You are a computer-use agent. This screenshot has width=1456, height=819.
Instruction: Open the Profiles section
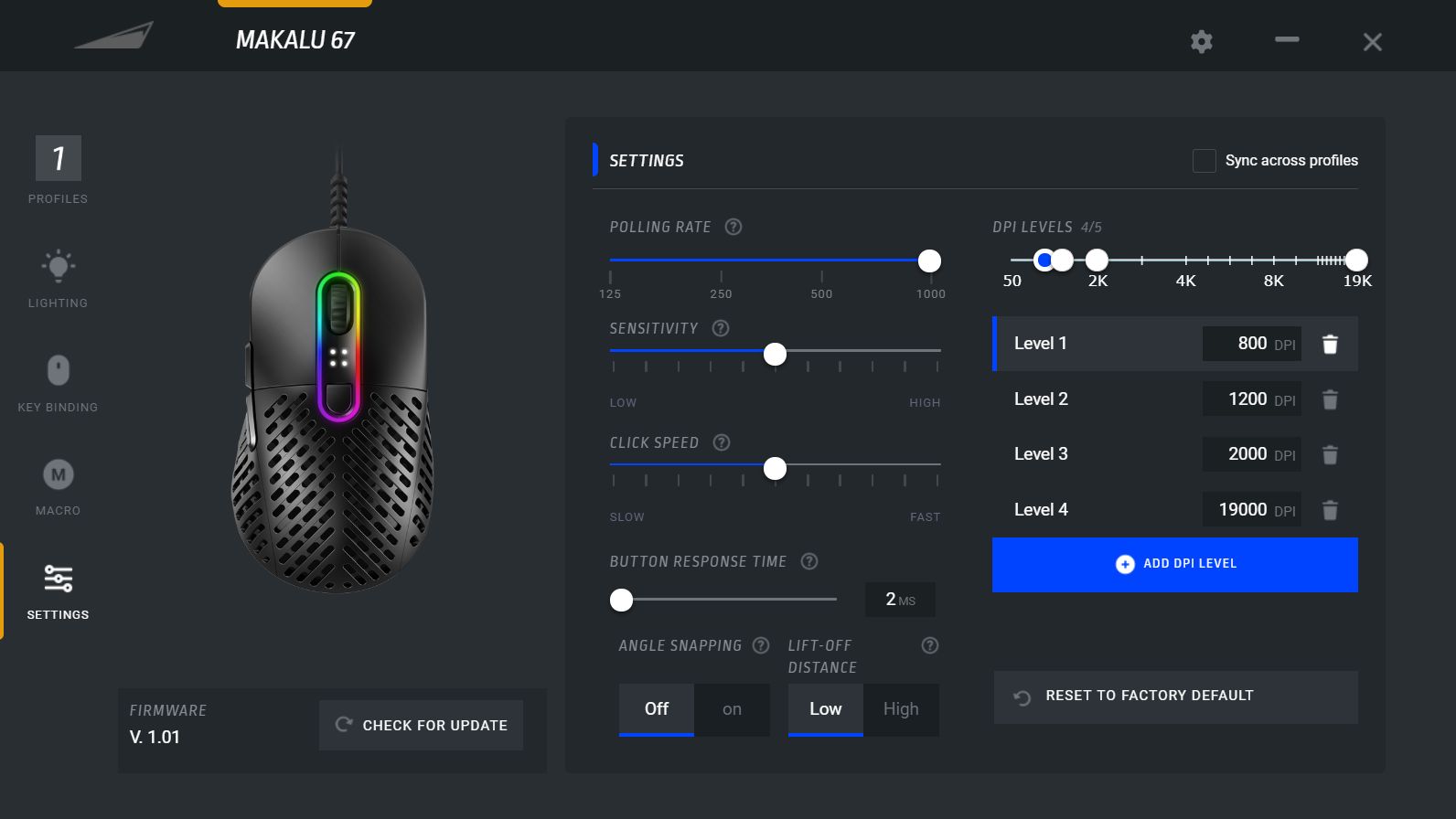(58, 170)
